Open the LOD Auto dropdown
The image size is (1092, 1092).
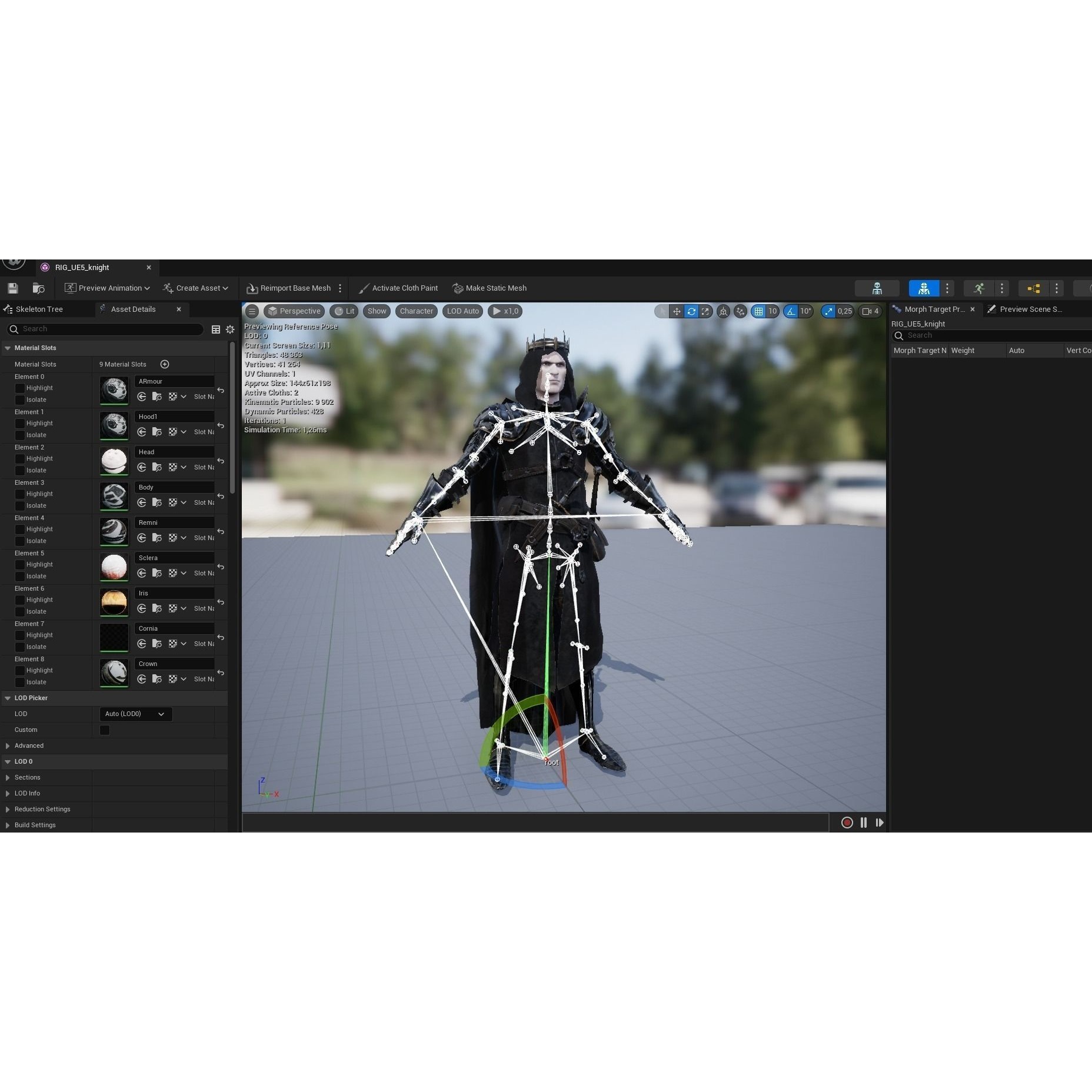coord(462,311)
